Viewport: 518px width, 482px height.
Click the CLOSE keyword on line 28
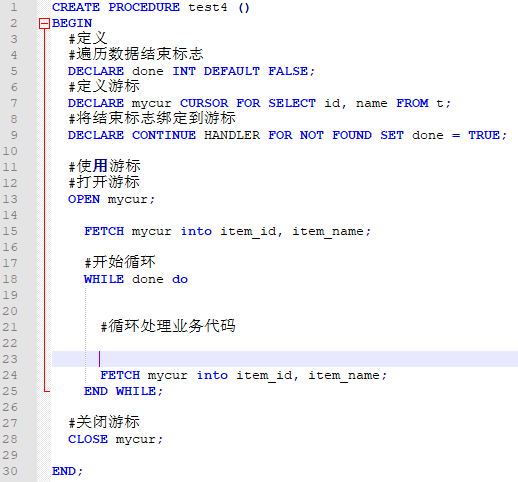[88, 439]
